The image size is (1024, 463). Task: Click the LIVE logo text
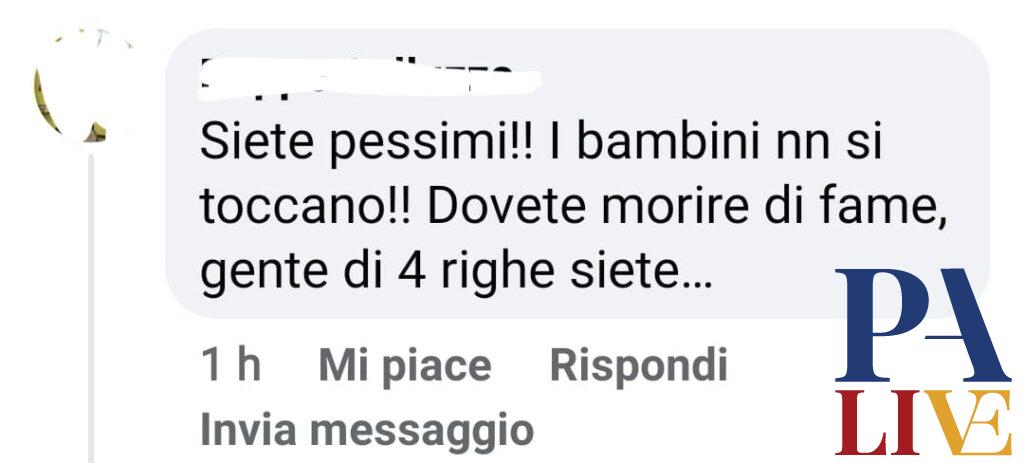point(923,422)
